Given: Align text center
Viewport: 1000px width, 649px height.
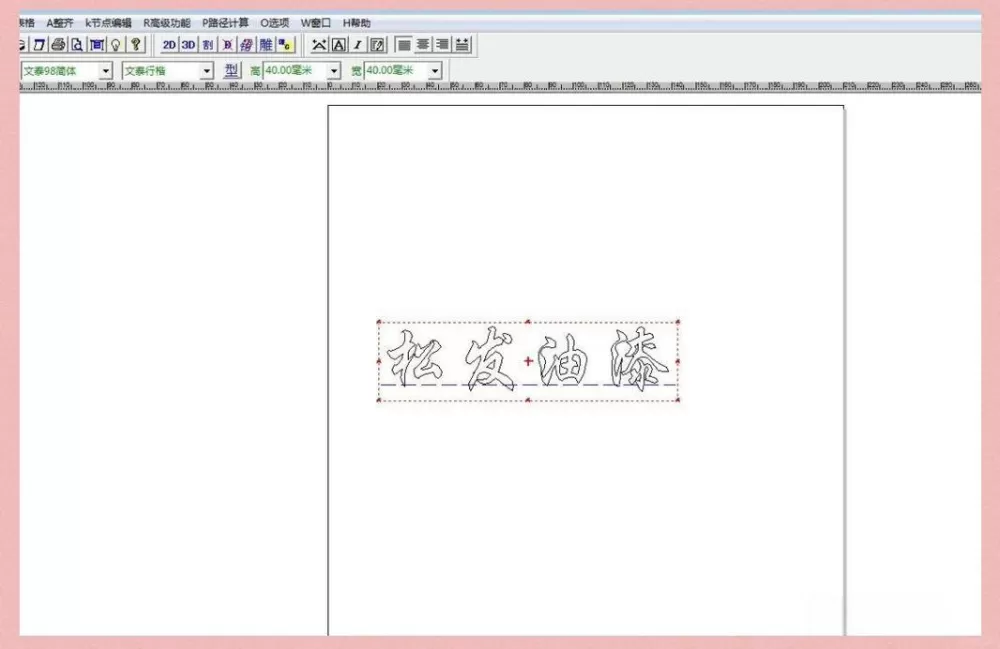Looking at the screenshot, I should [423, 45].
